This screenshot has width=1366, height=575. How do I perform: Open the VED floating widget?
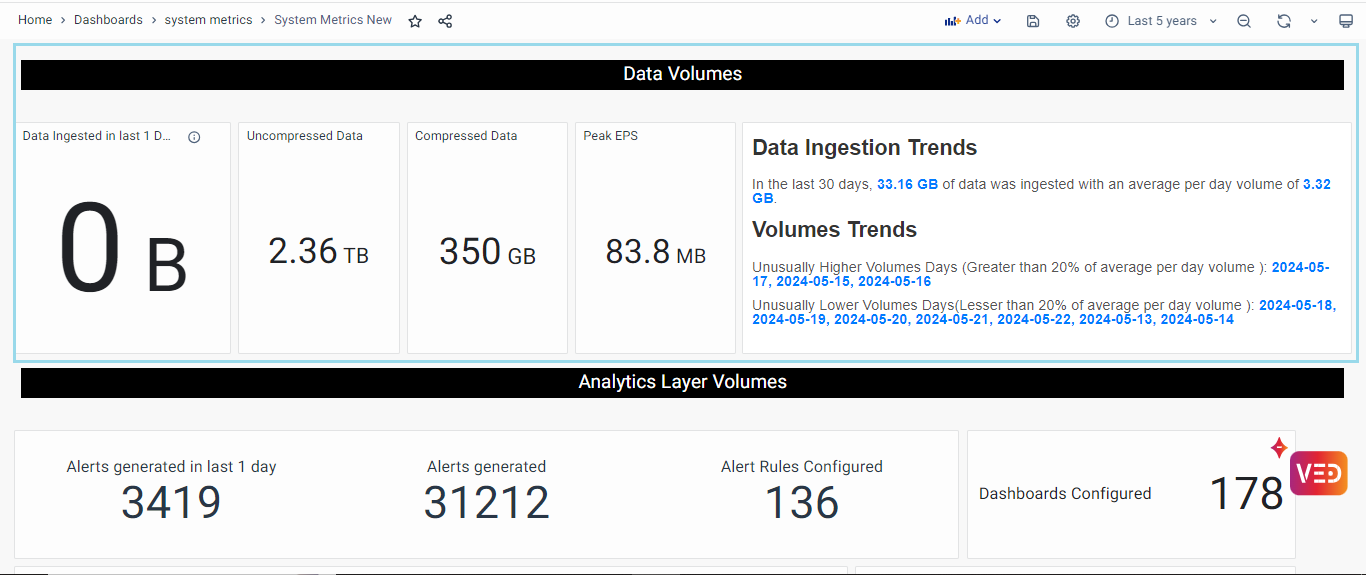coord(1318,473)
